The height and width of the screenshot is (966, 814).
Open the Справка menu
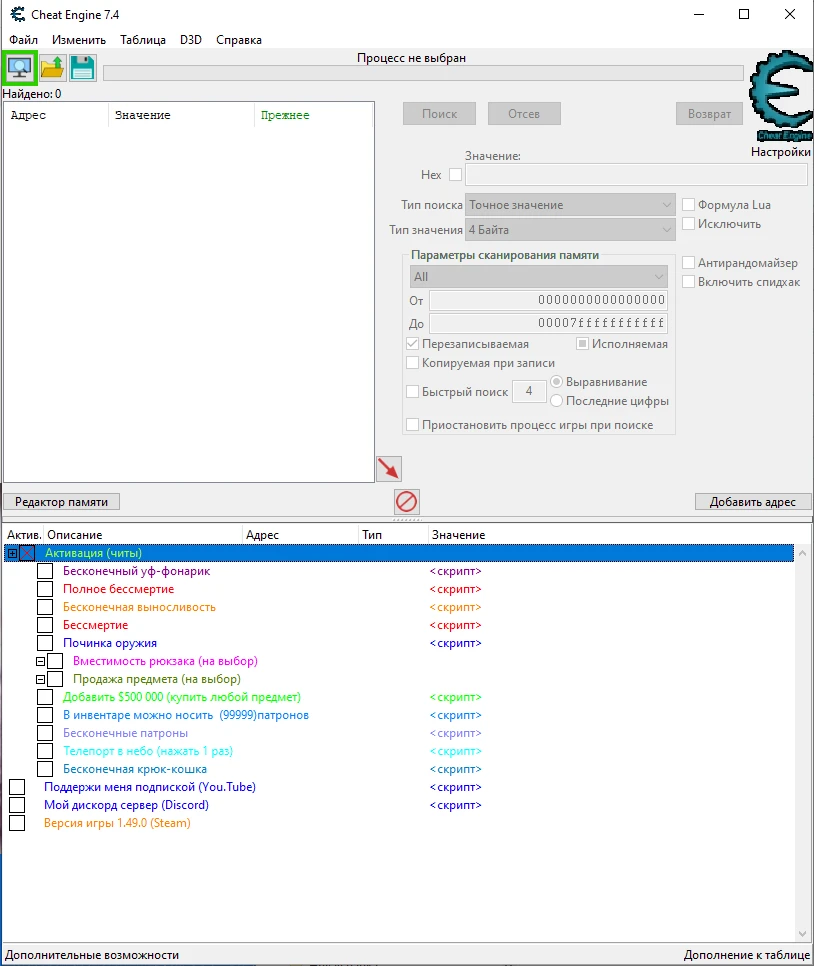point(238,40)
